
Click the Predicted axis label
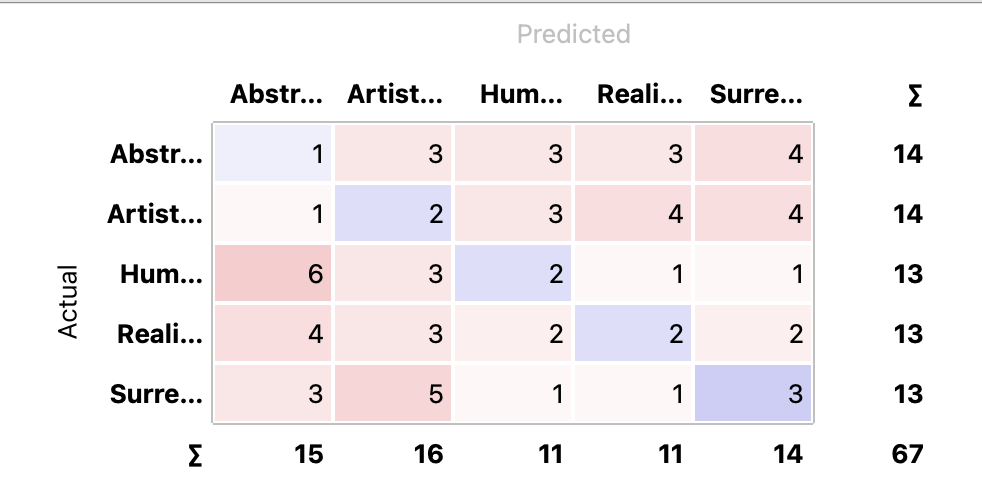pos(574,34)
